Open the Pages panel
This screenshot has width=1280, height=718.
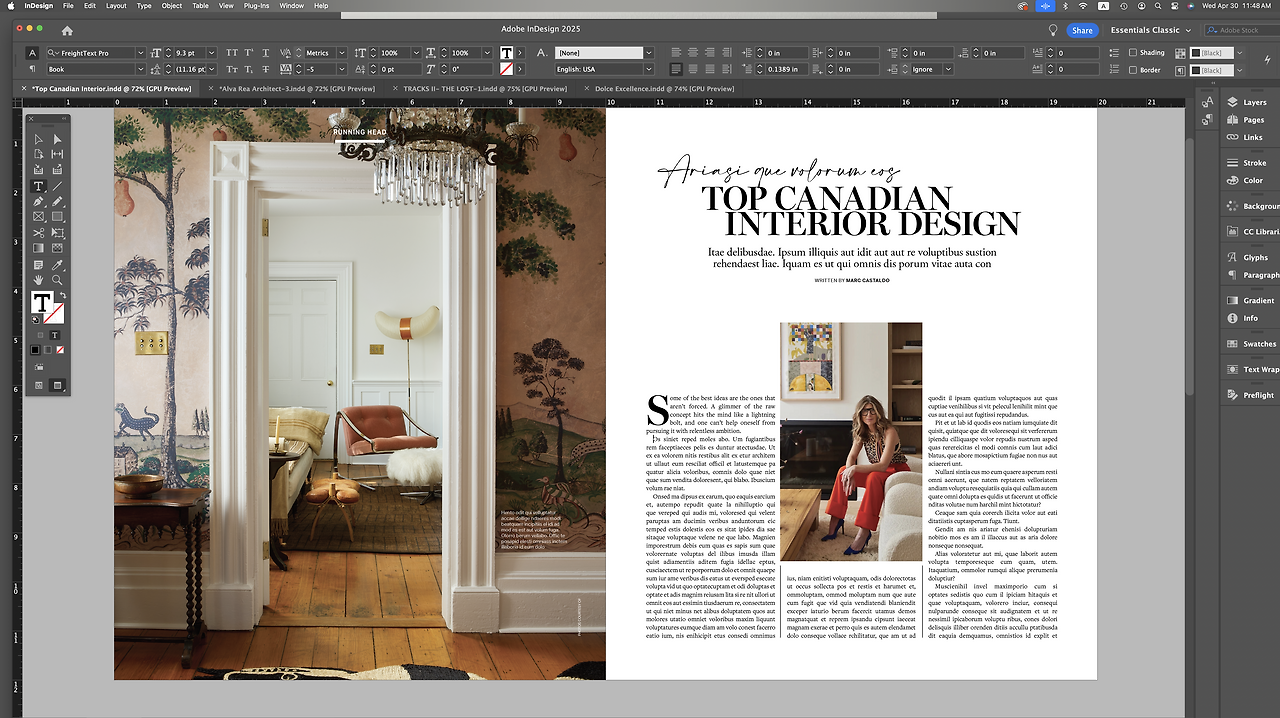1253,120
